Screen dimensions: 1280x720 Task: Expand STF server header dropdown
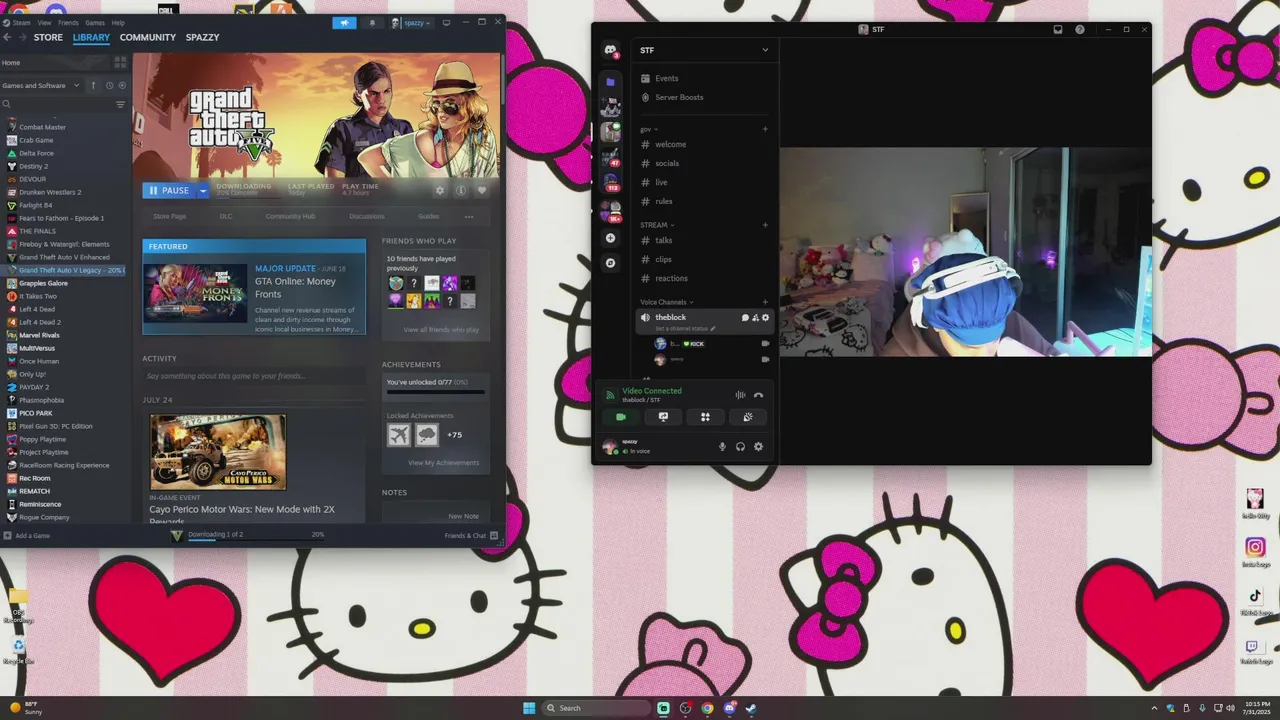[x=705, y=50]
